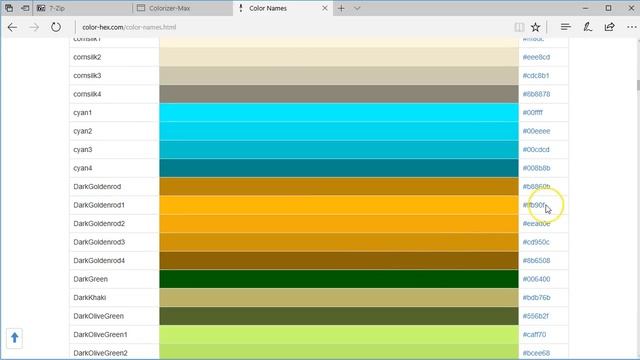640x360 pixels.
Task: Open the Hub icon
Action: pos(566,27)
